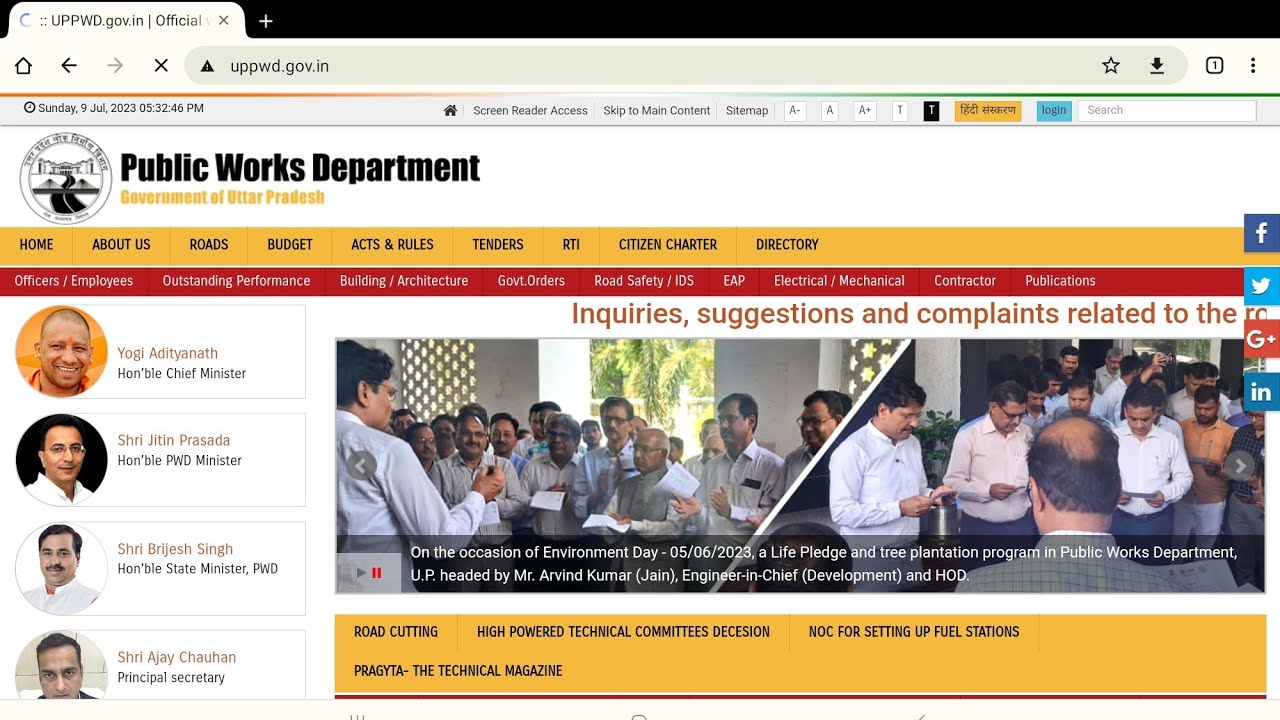
Task: Select Electrical / Mechanical in red bar
Action: point(839,281)
